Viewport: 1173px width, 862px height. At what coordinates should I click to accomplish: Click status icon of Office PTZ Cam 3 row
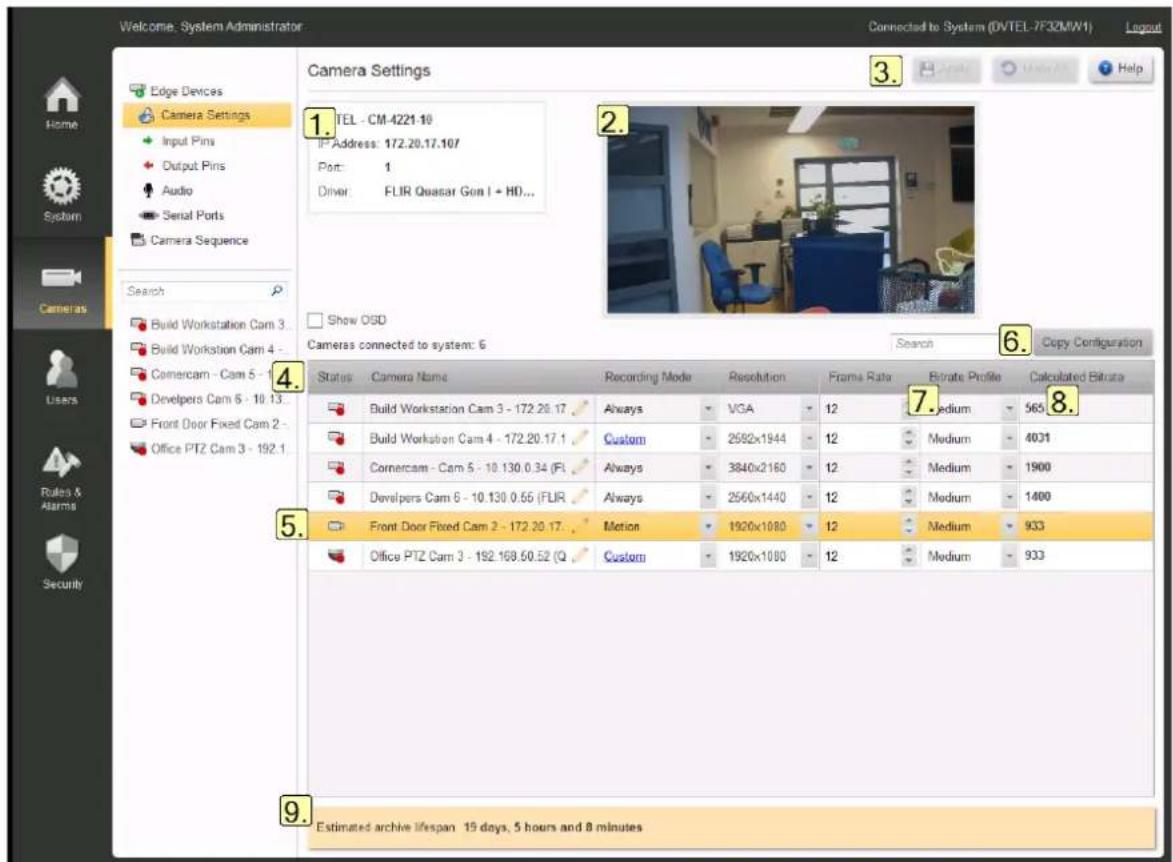(336, 556)
